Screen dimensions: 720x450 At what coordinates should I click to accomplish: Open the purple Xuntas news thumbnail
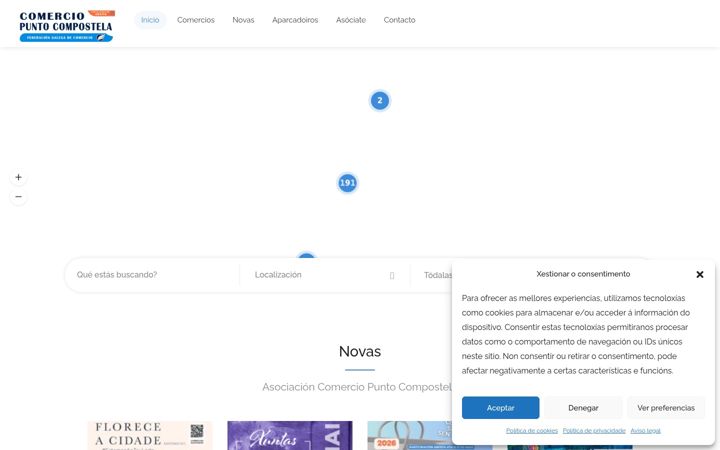click(x=290, y=435)
